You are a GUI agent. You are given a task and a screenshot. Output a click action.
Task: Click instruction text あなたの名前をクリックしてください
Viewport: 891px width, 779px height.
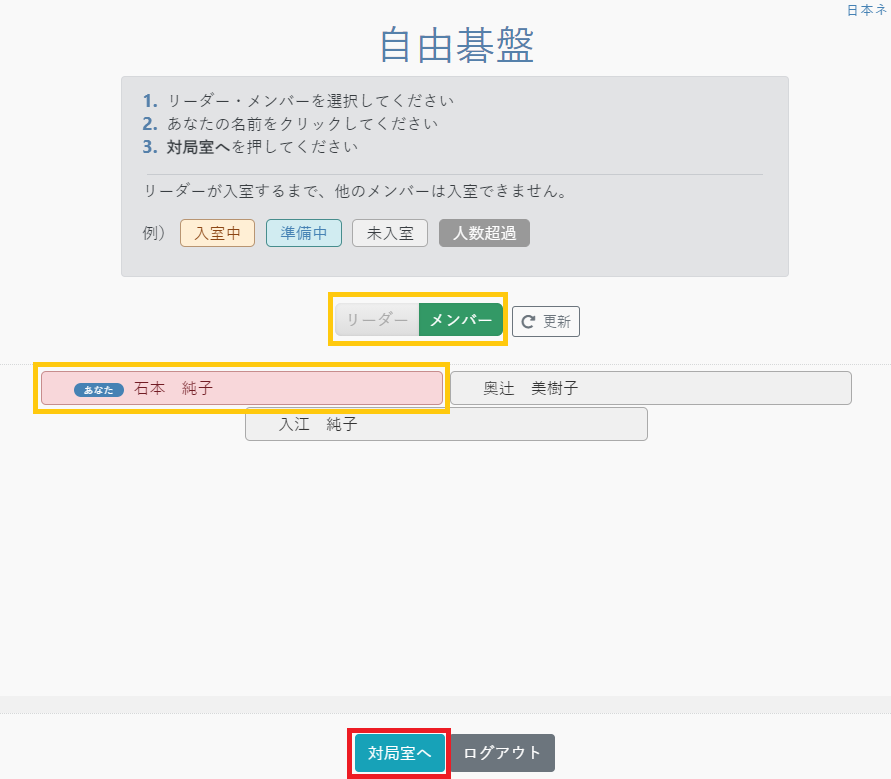pos(302,123)
